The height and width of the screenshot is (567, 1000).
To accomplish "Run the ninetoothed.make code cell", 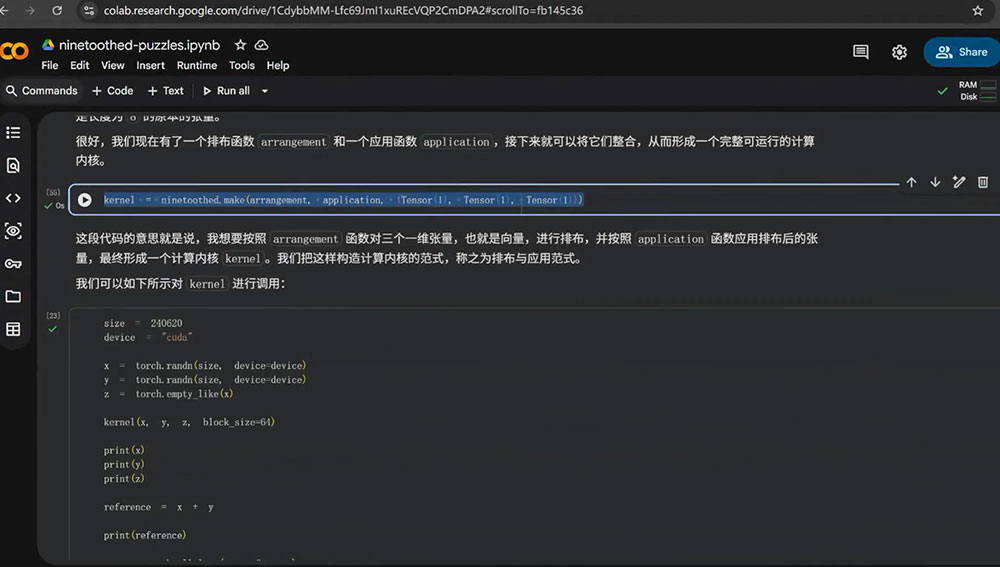I will (x=85, y=200).
